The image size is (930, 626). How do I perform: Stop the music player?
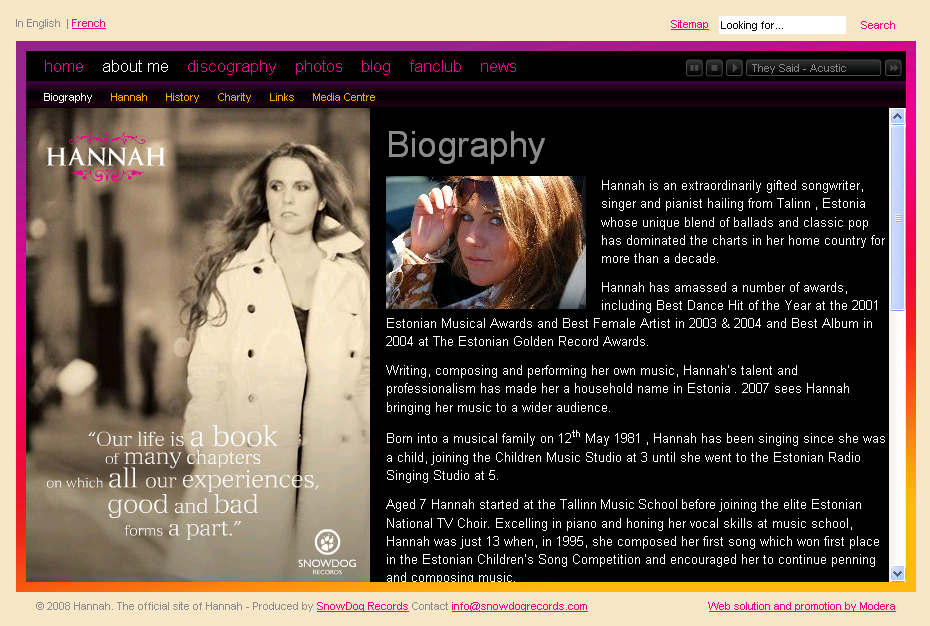714,68
